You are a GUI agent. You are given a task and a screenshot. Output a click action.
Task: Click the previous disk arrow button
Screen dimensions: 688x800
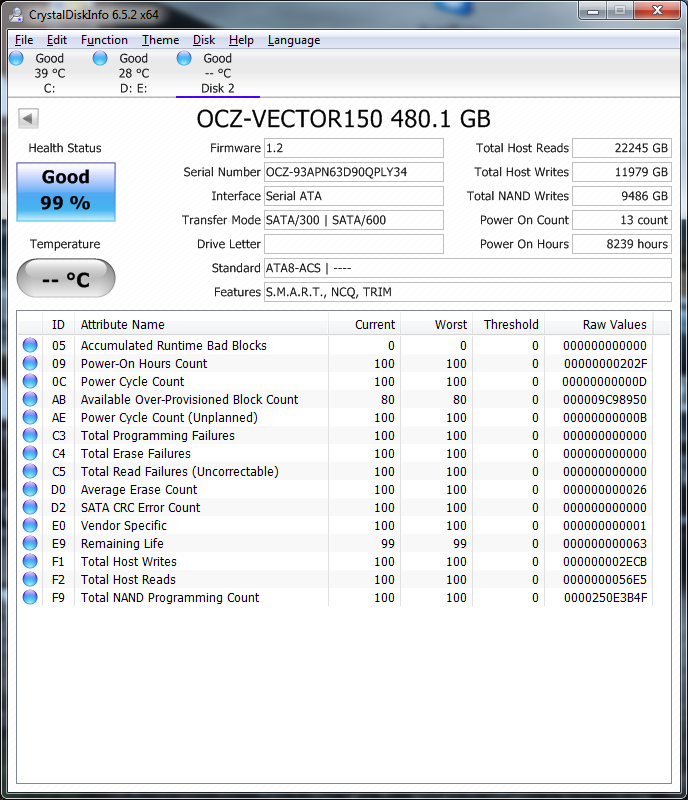pyautogui.click(x=28, y=118)
